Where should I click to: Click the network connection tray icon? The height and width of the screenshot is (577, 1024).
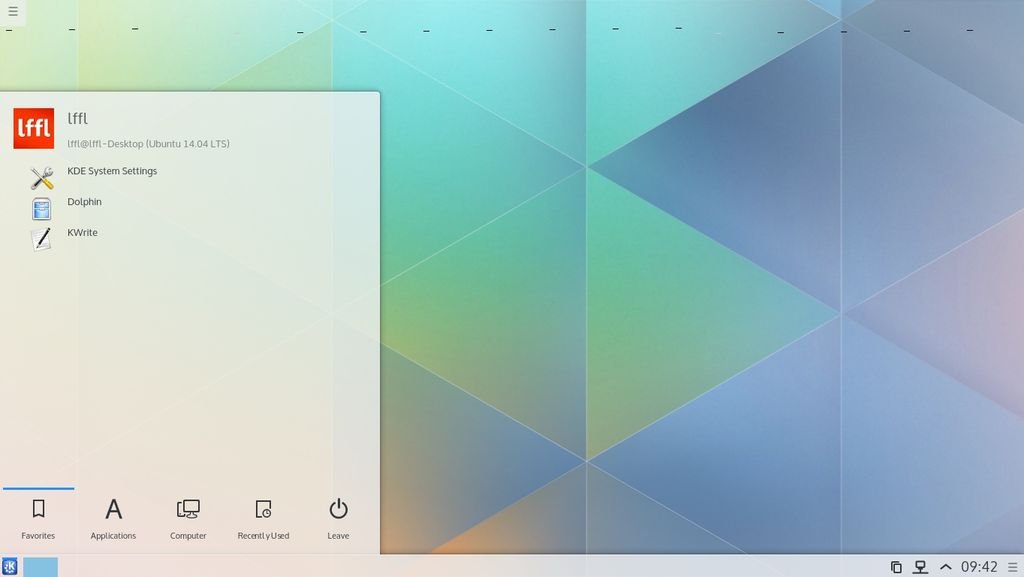point(921,567)
